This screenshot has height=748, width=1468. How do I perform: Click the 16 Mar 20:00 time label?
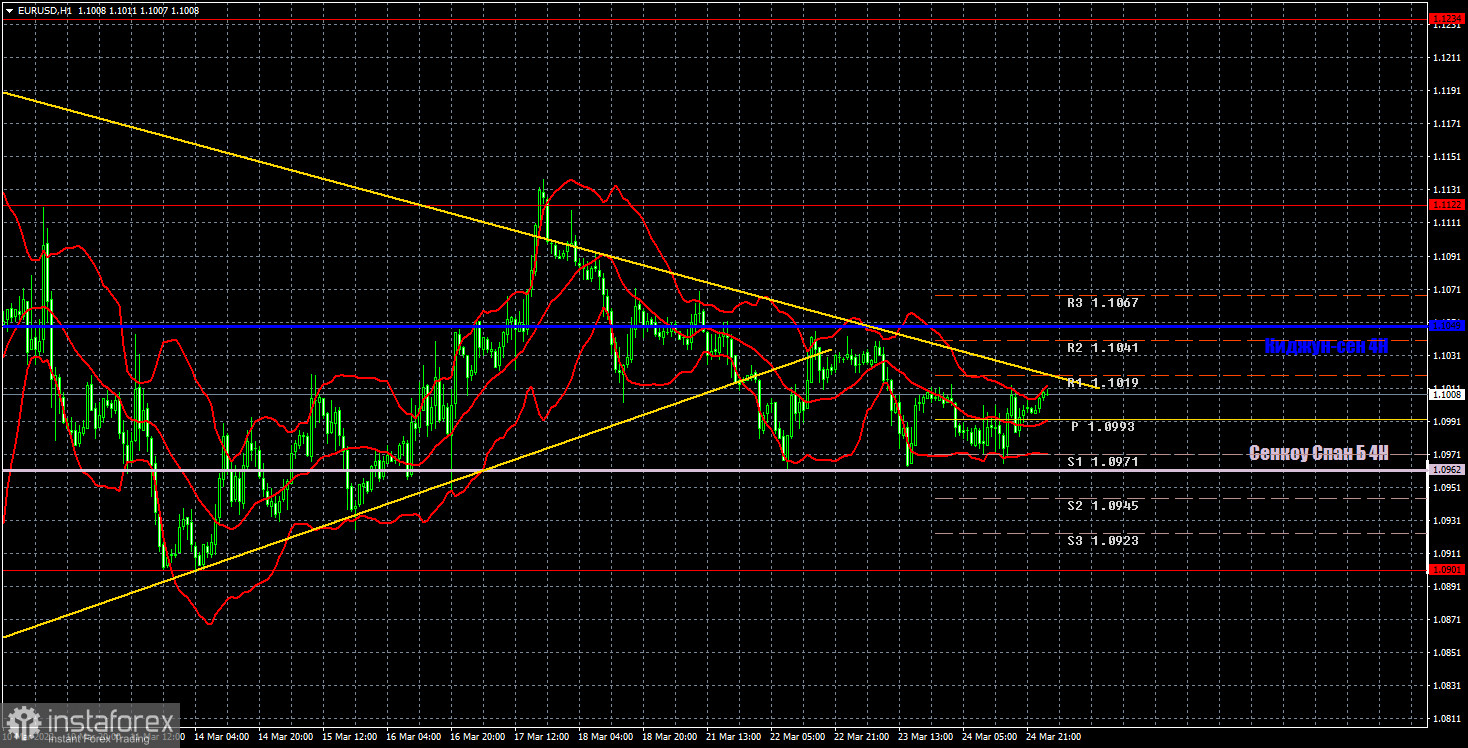[x=476, y=737]
